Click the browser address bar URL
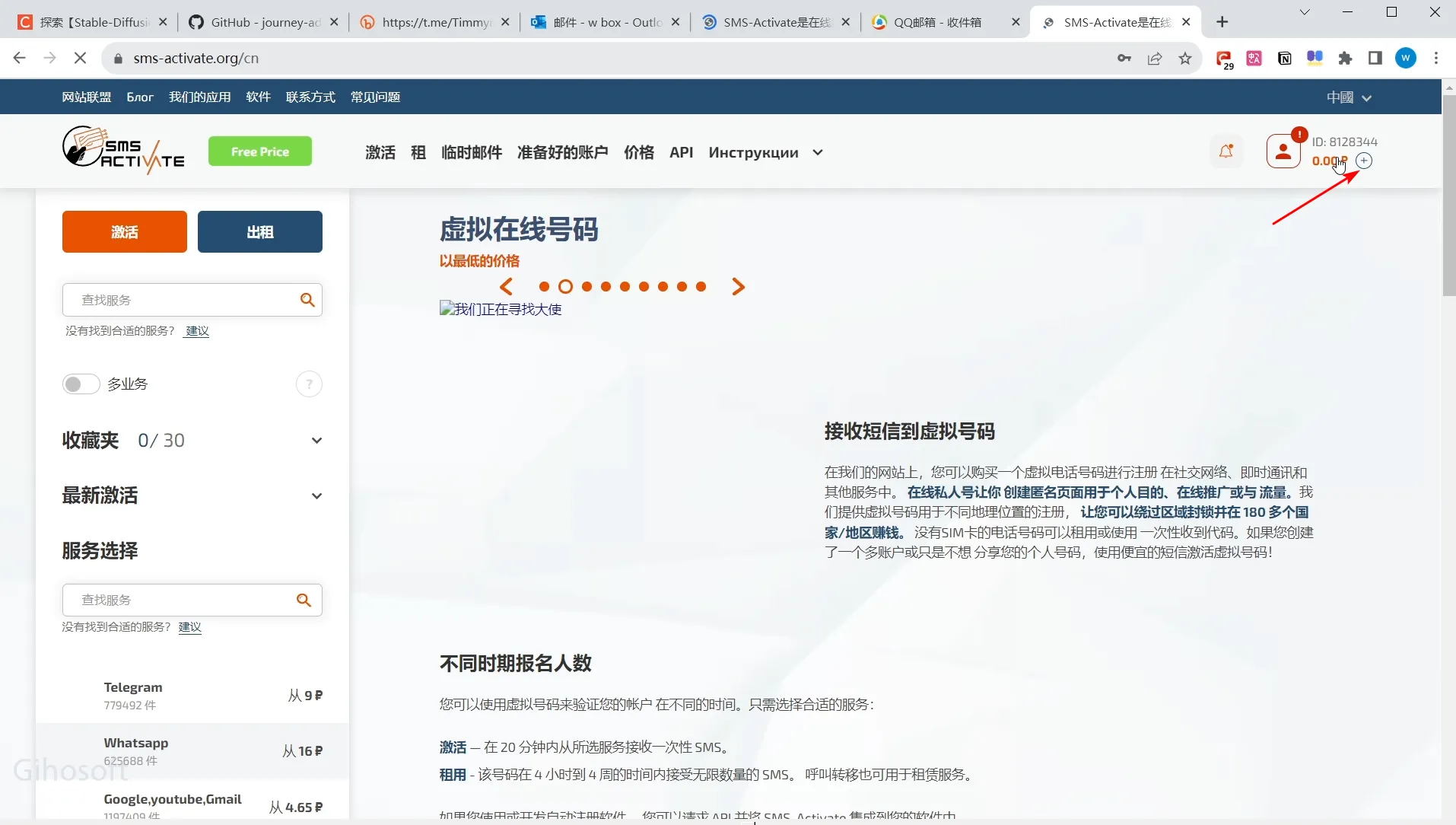The width and height of the screenshot is (1456, 825). point(196,59)
